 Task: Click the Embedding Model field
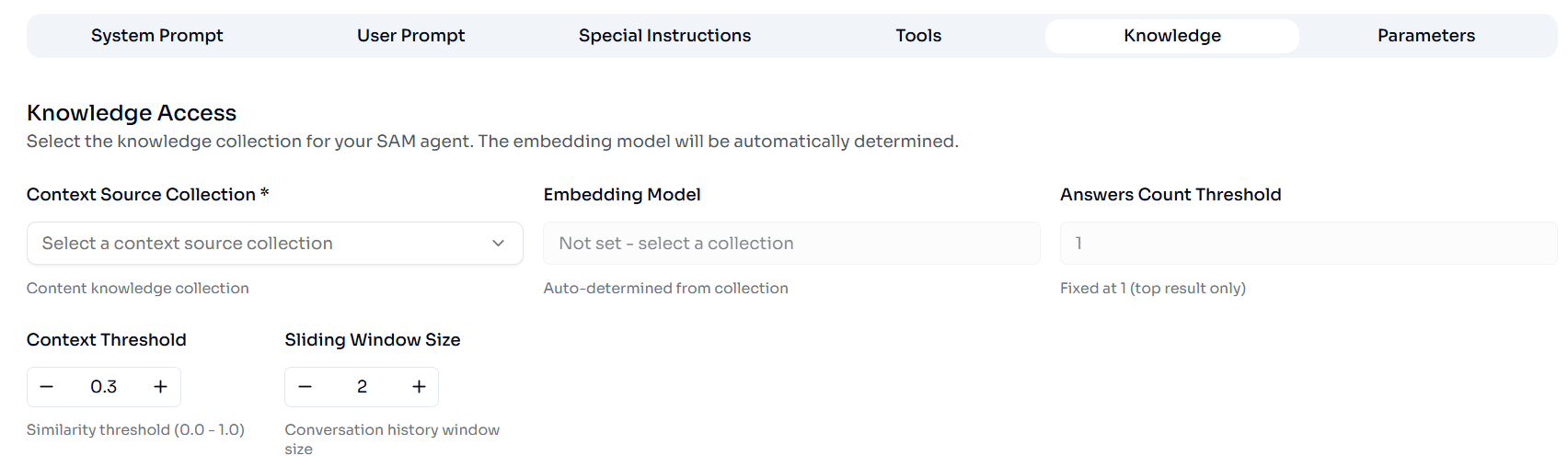(x=791, y=244)
